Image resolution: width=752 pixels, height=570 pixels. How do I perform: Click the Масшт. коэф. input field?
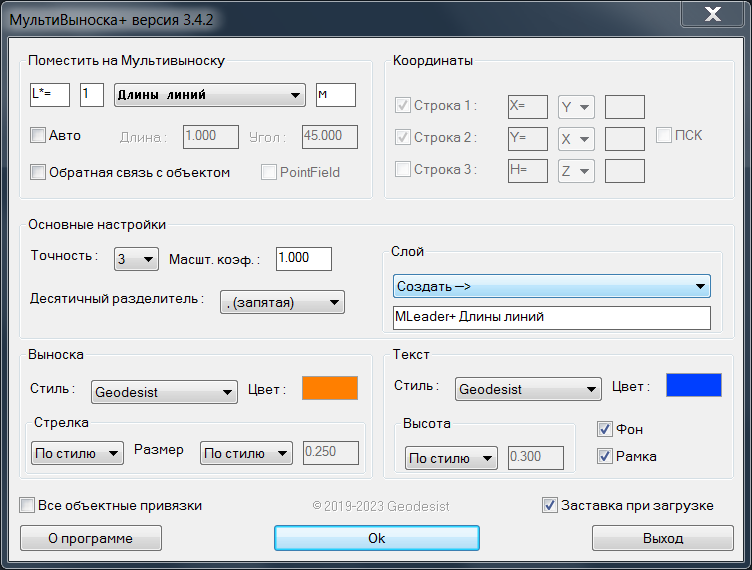click(303, 258)
